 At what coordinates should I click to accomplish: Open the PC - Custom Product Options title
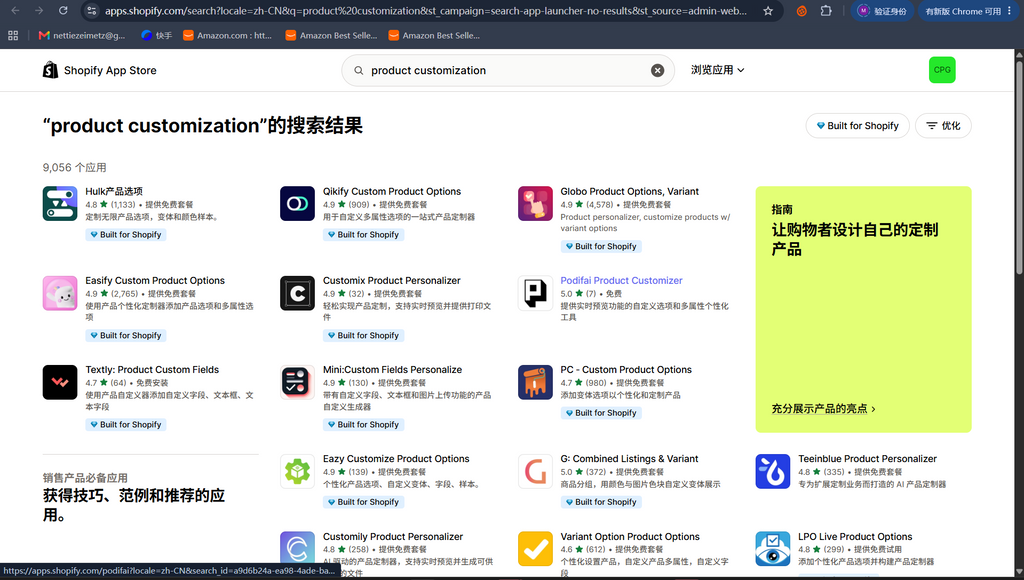pos(626,370)
